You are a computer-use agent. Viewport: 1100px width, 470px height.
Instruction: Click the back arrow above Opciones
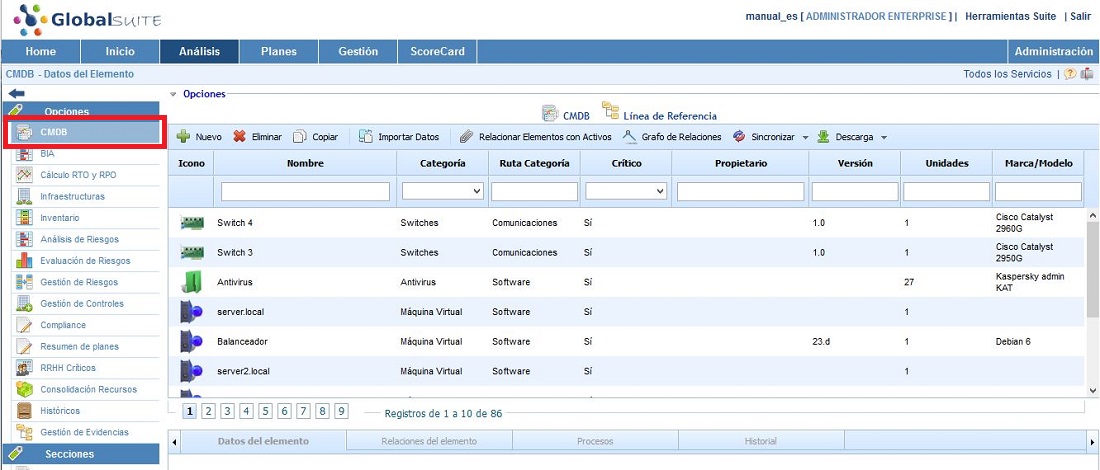[x=16, y=93]
